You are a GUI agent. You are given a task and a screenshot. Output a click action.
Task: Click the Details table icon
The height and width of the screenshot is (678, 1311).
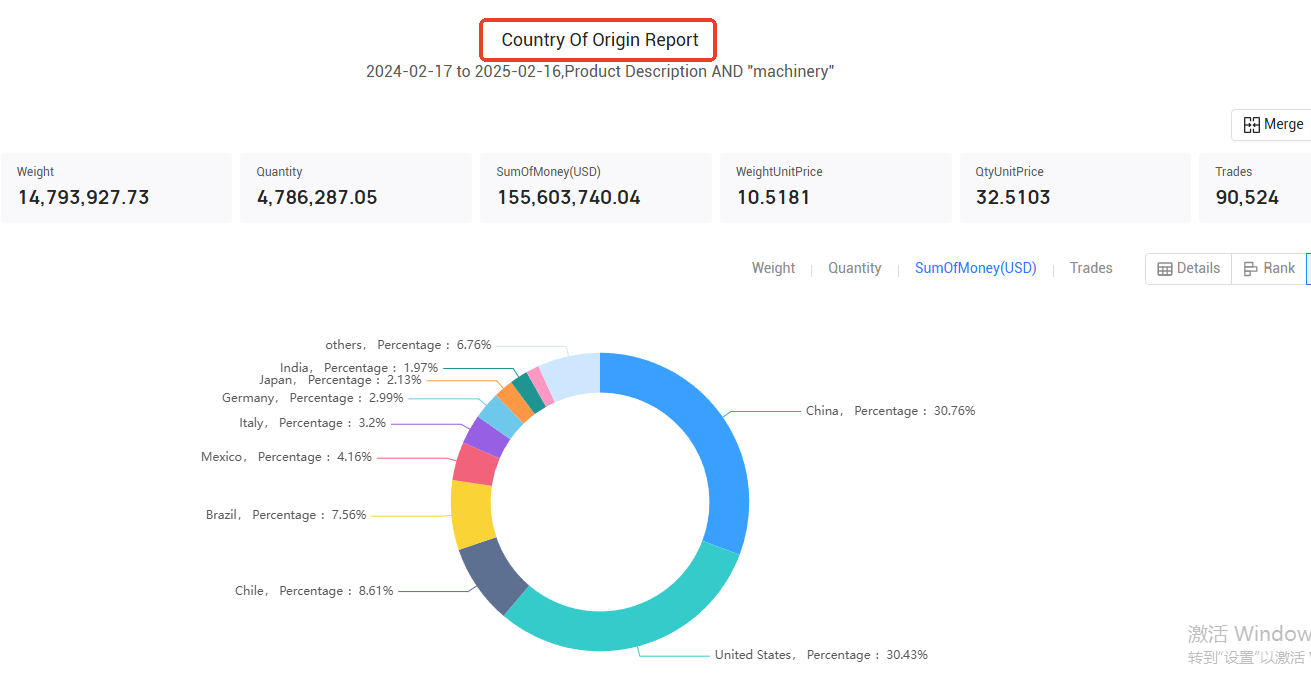tap(1165, 269)
